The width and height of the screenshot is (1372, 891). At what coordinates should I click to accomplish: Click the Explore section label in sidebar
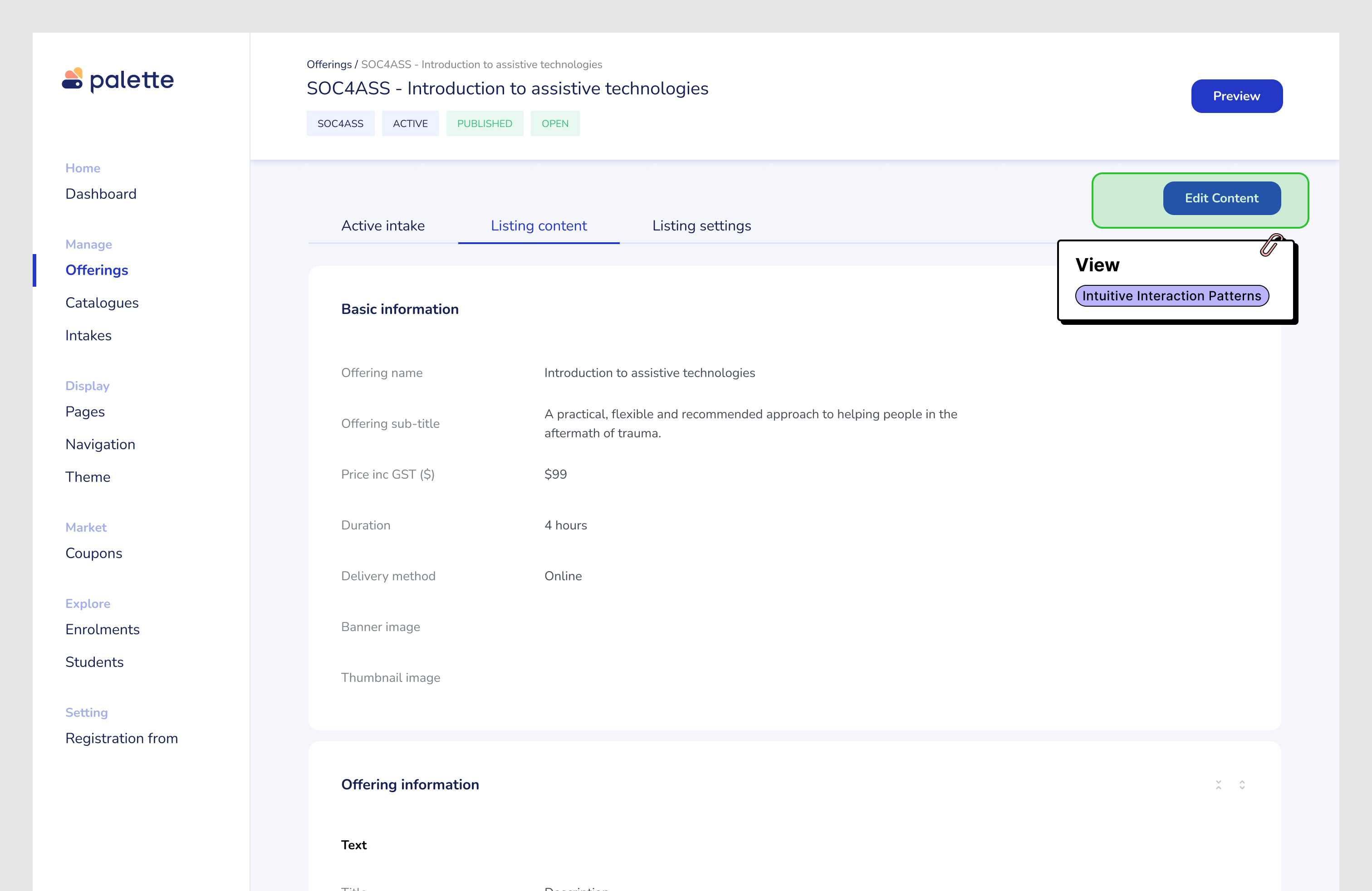tap(88, 603)
